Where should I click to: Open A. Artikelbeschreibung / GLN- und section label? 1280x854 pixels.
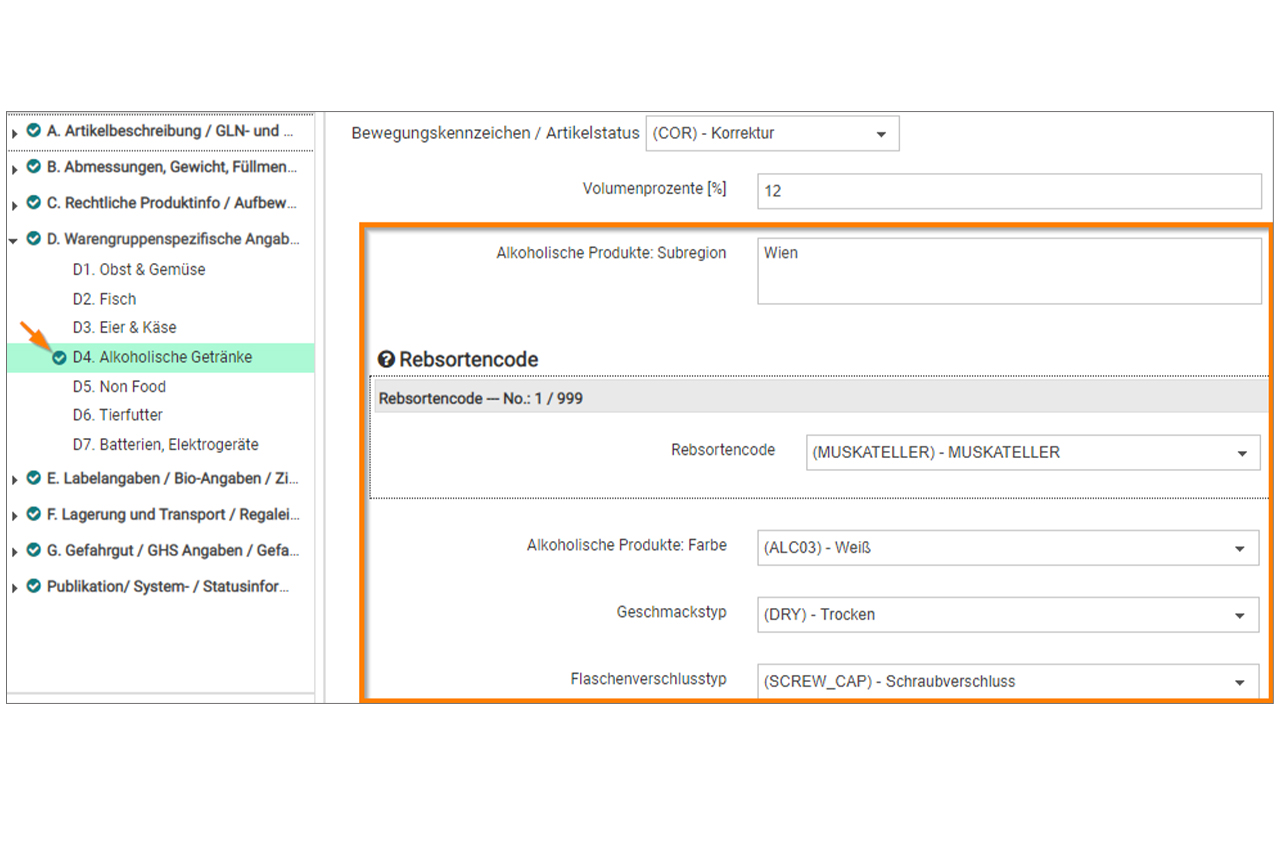click(x=170, y=131)
